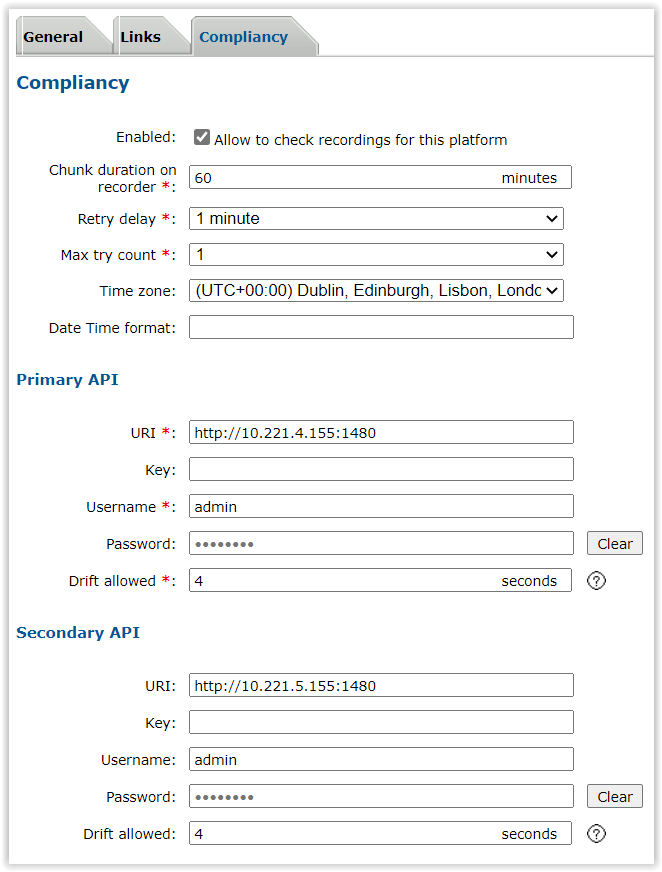Open the Retry delay dropdown
Image resolution: width=662 pixels, height=872 pixels.
click(x=376, y=219)
